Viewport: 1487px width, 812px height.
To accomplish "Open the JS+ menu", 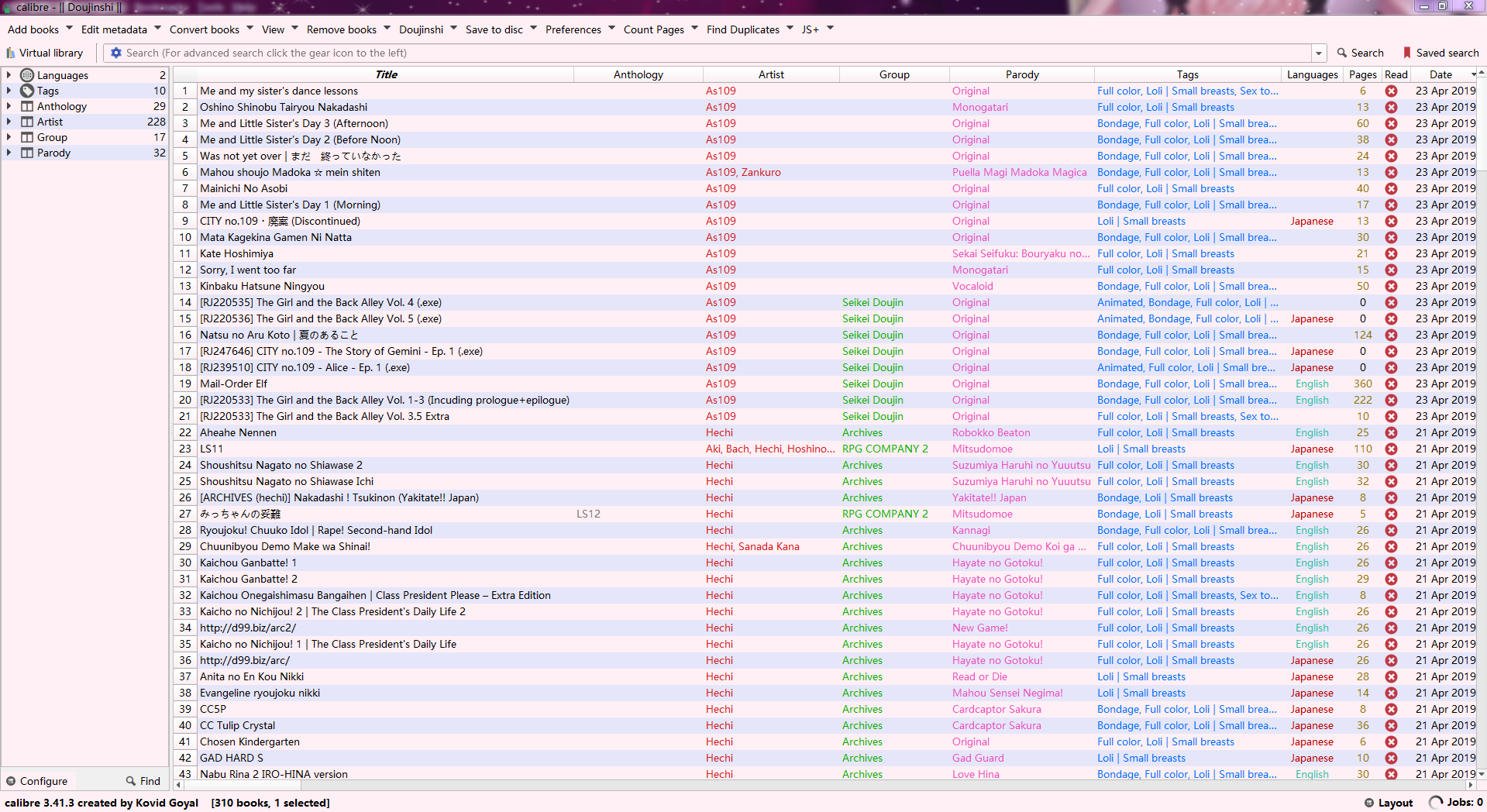I will click(x=810, y=29).
